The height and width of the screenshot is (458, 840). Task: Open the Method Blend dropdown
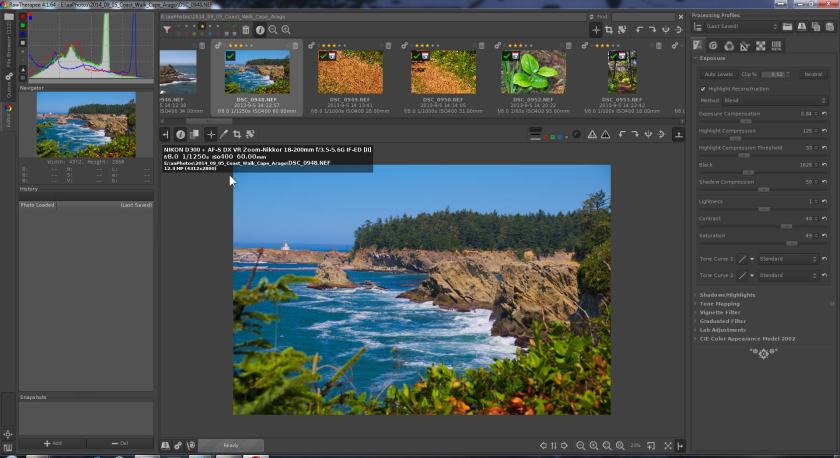771,100
